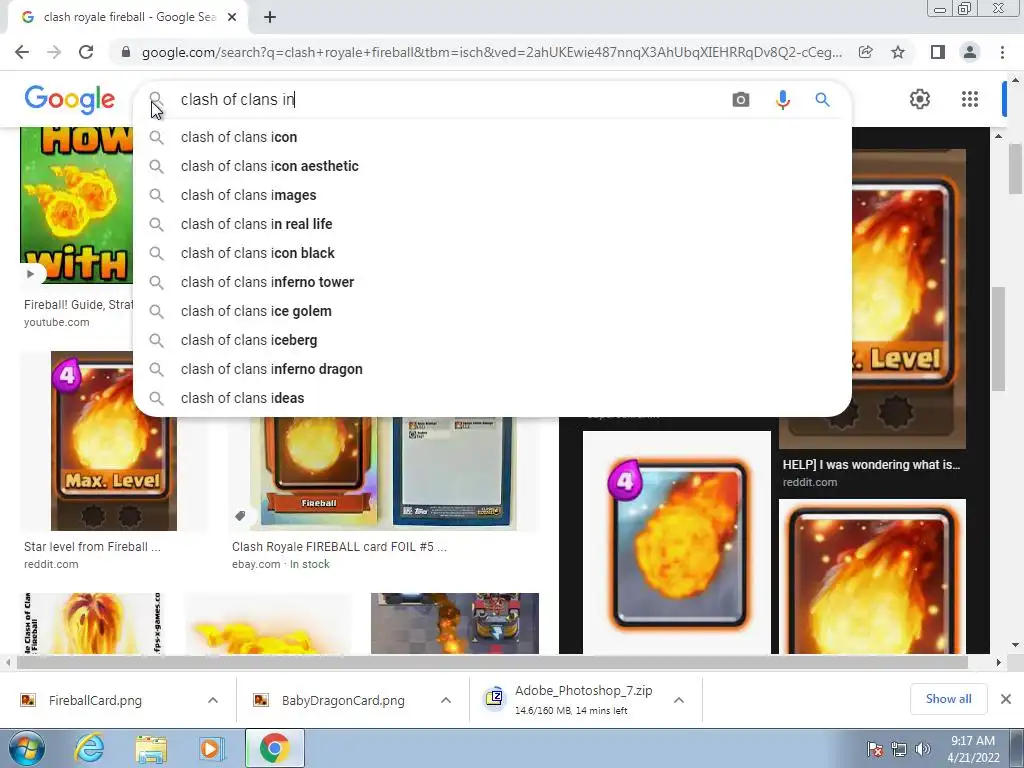Open the Clash Royale FIREBALL card FOIL image
Screen dimensions: 1024x768
click(385, 473)
